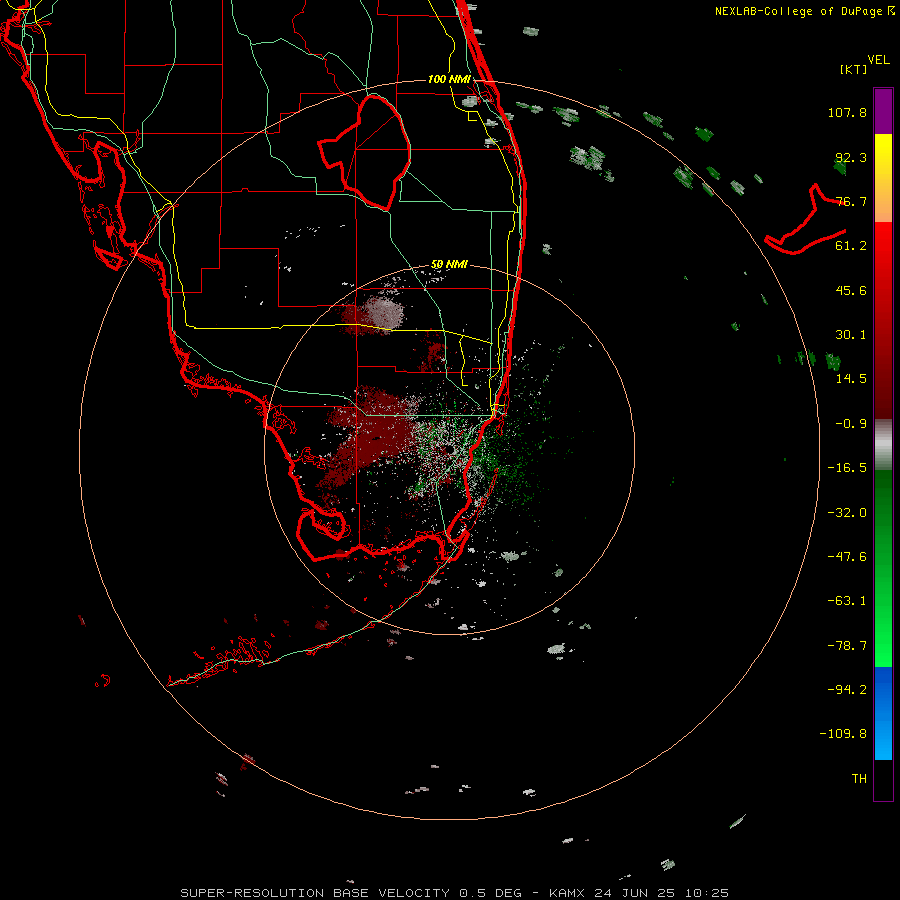The width and height of the screenshot is (900, 900).
Task: Click the NEXLAB-College of DuPage label
Action: (804, 11)
